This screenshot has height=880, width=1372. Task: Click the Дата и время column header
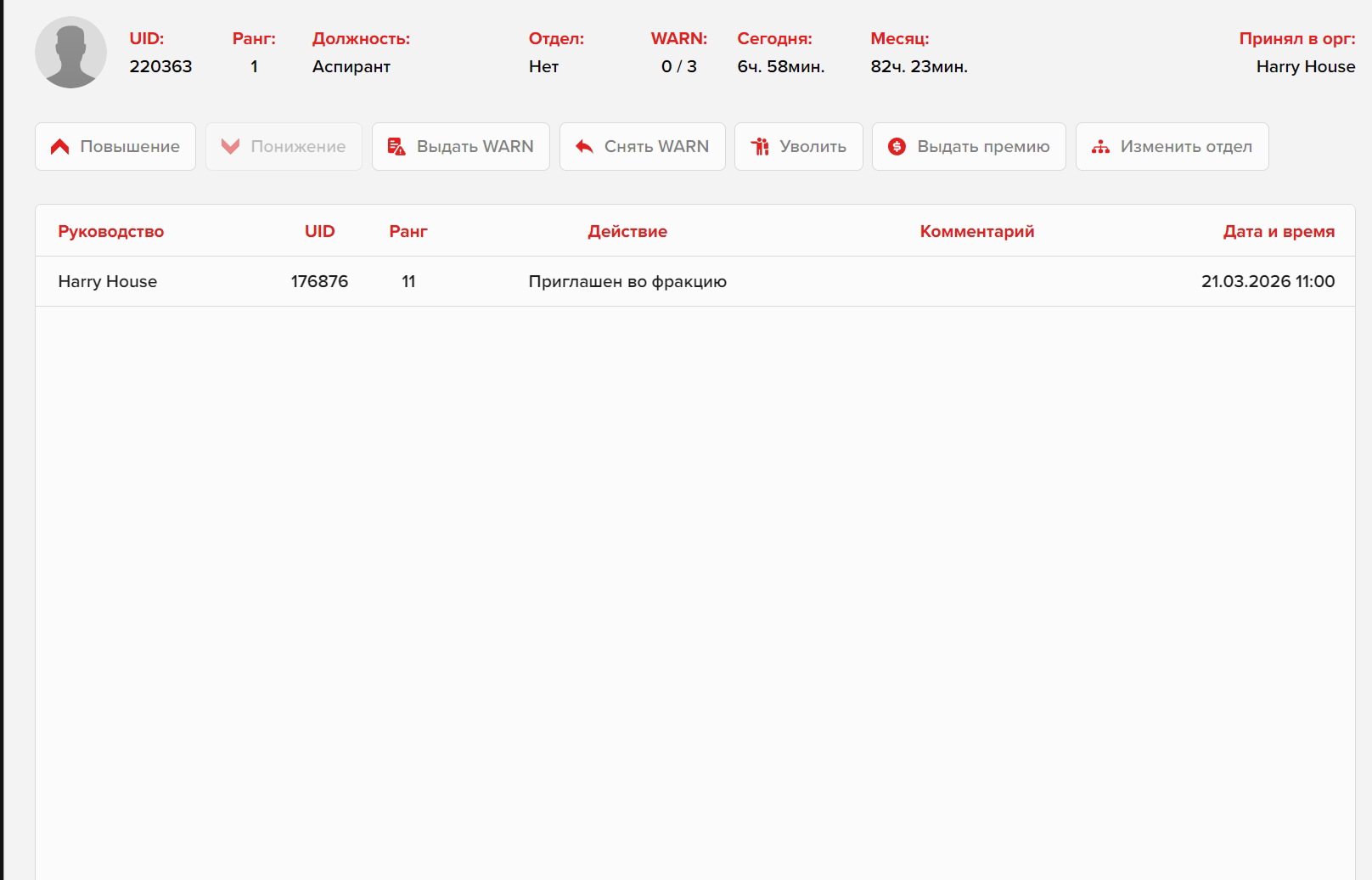click(1279, 231)
